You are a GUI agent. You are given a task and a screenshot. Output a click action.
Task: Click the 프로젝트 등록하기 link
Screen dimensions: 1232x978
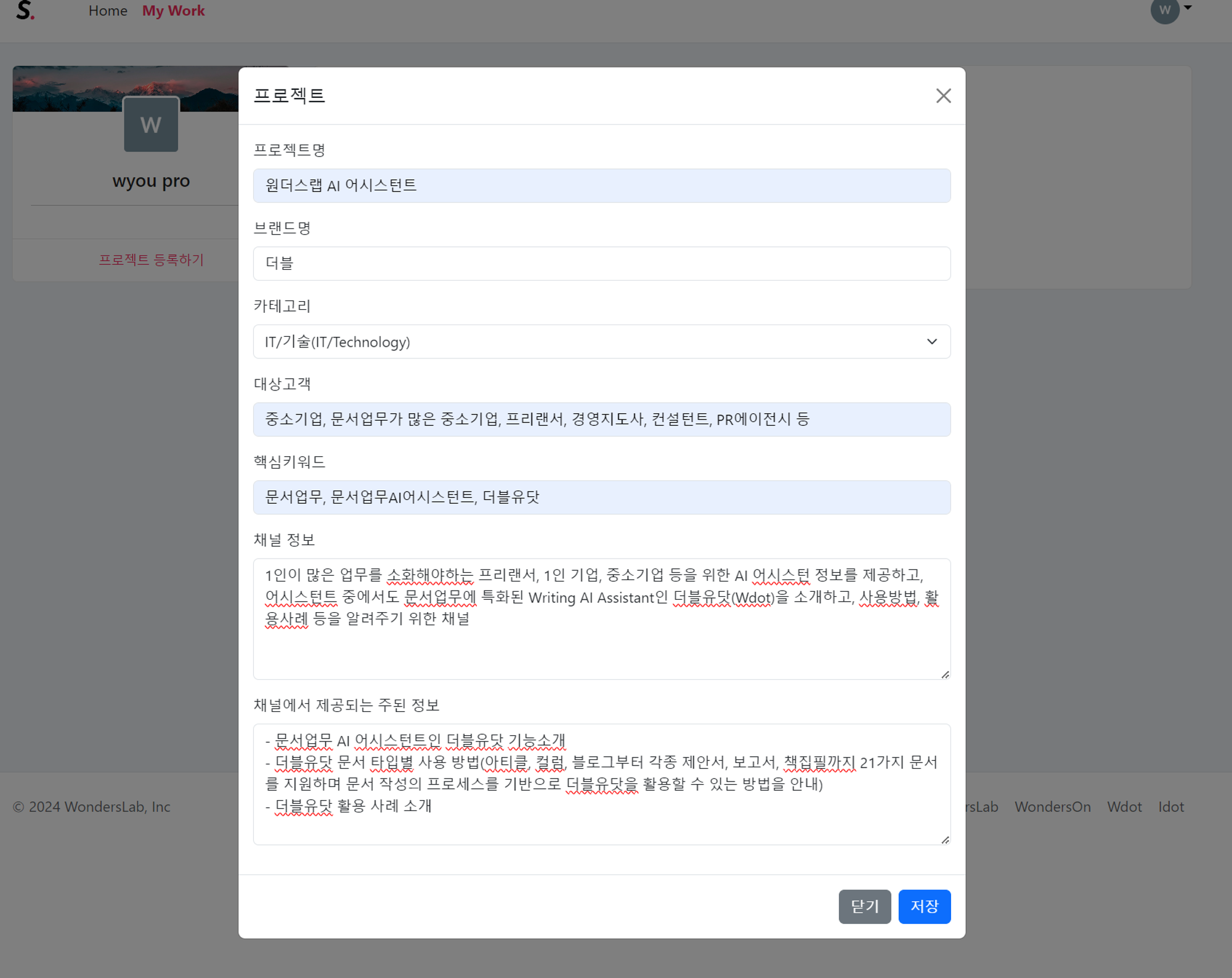151,260
